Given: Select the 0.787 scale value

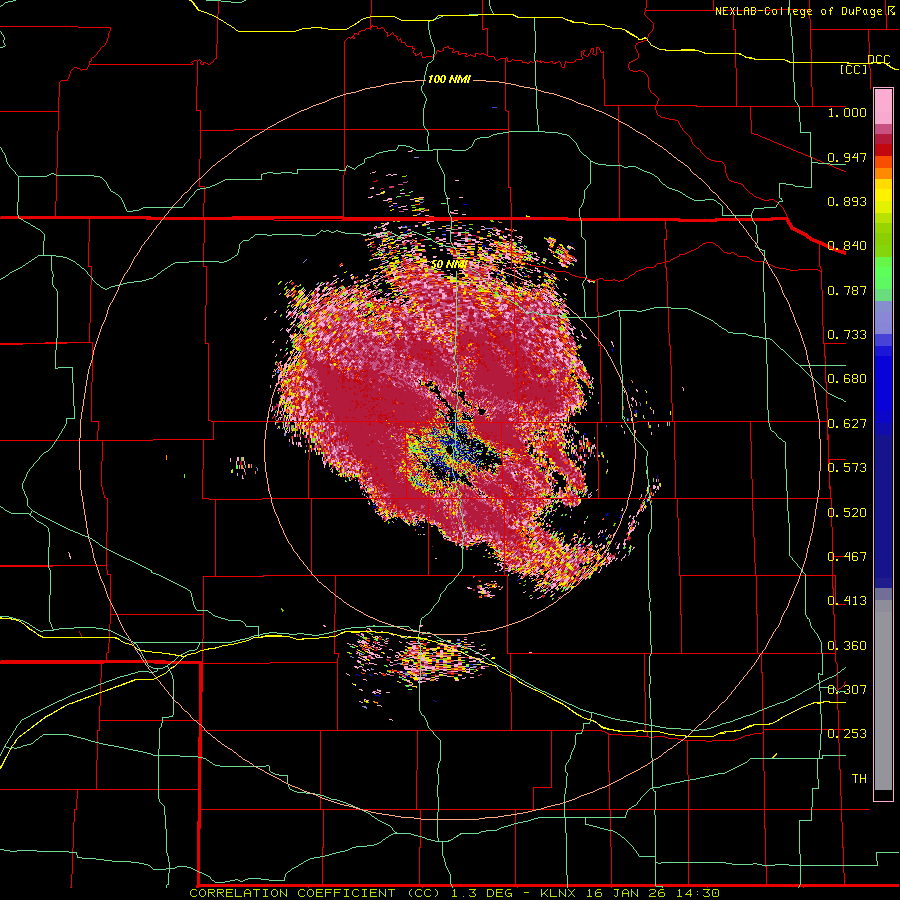Looking at the screenshot, I should 847,290.
